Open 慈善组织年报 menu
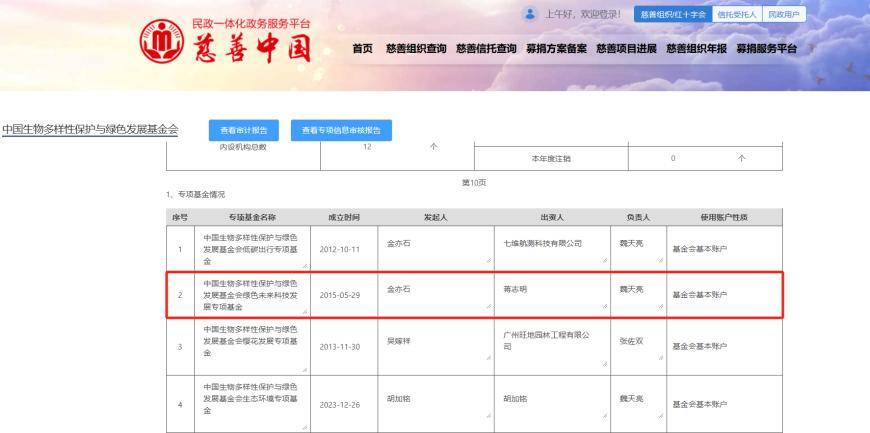 tap(696, 49)
